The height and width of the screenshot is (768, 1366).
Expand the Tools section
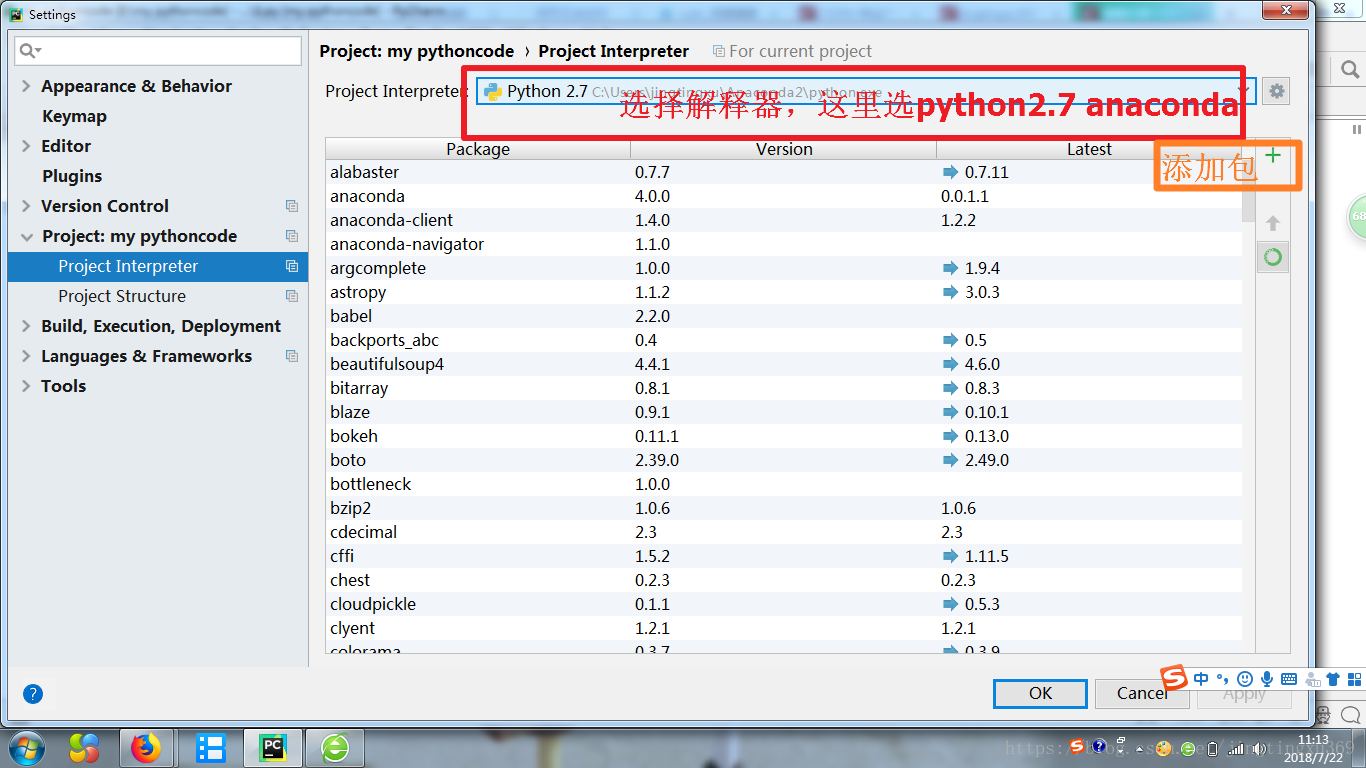pyautogui.click(x=26, y=386)
